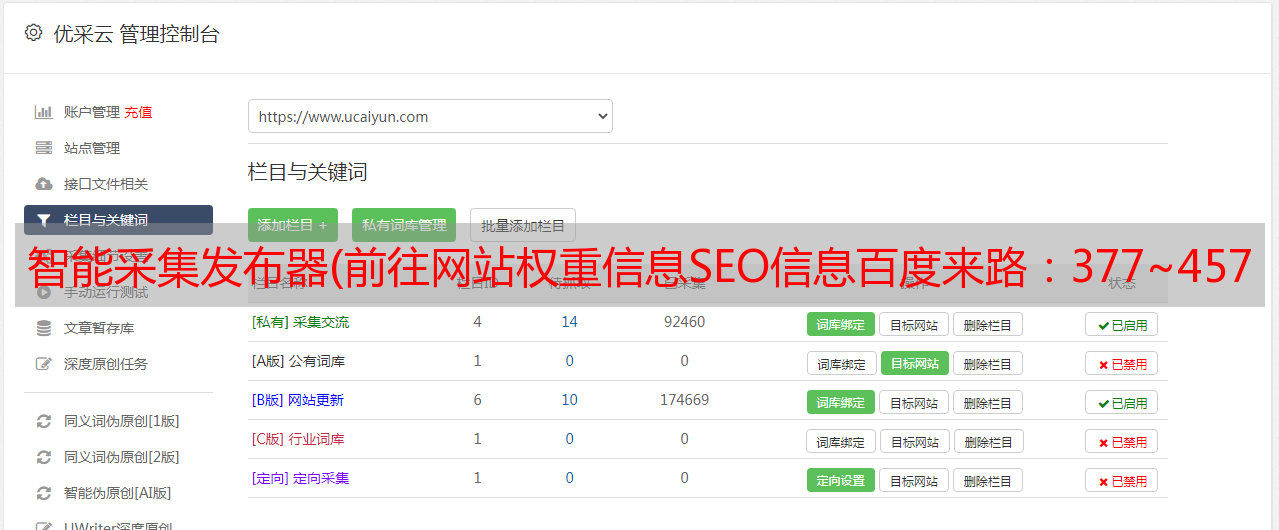The width and height of the screenshot is (1279, 530).
Task: Click green 目标网站 for 公有词库 row
Action: pos(915,363)
